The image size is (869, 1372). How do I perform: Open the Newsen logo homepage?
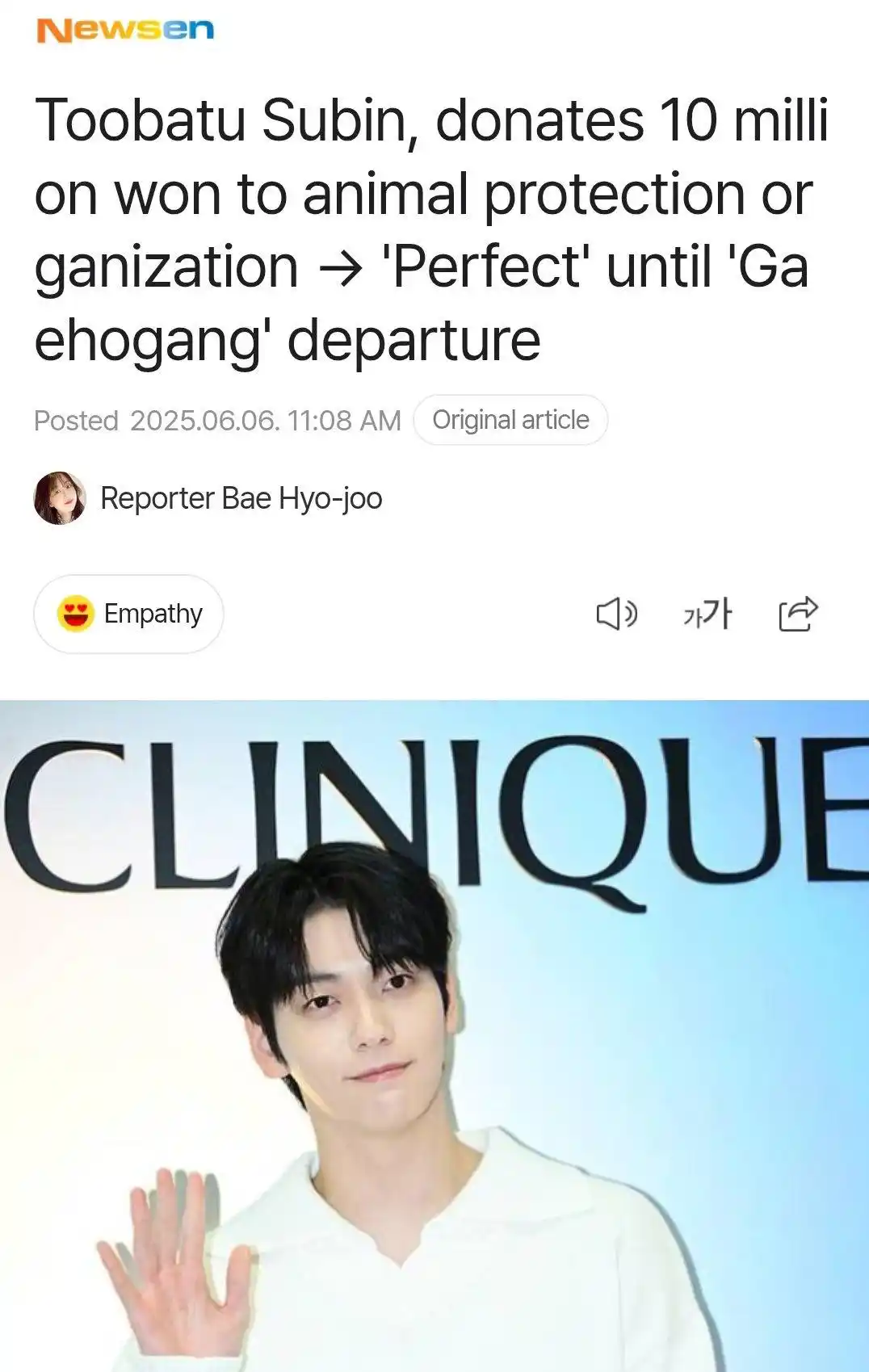(x=125, y=30)
